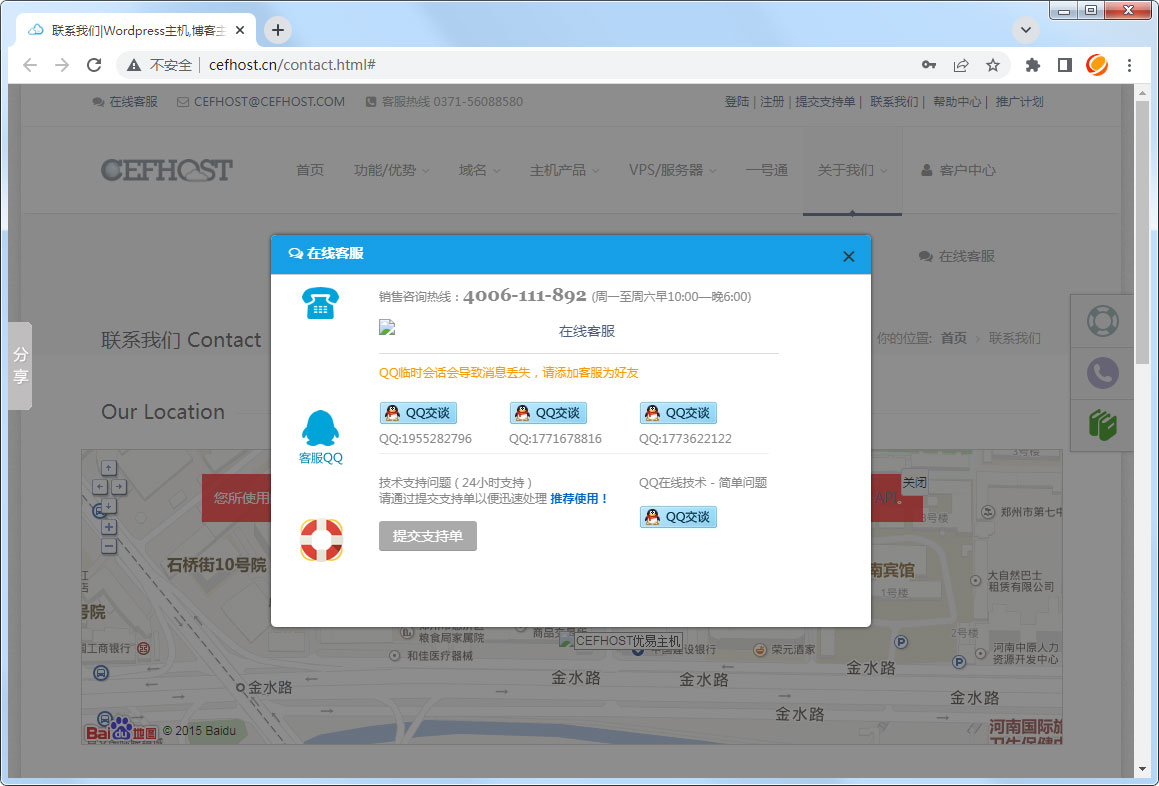The width and height of the screenshot is (1159, 786).
Task: Click the 推广计划 link
Action: (1019, 102)
